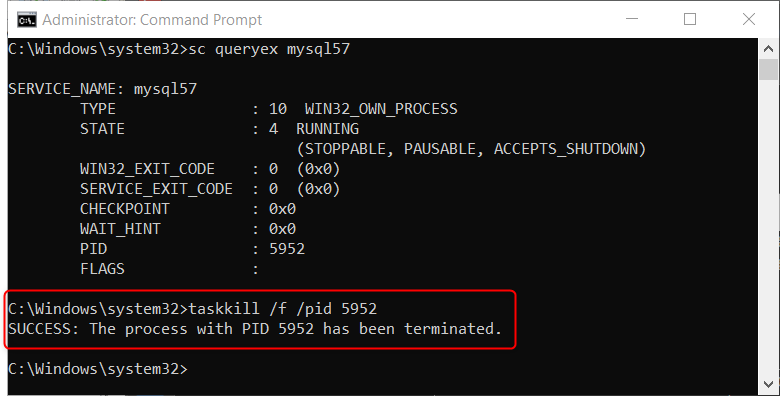Click the WIN32_OWN_PROCESS type value

[381, 109]
